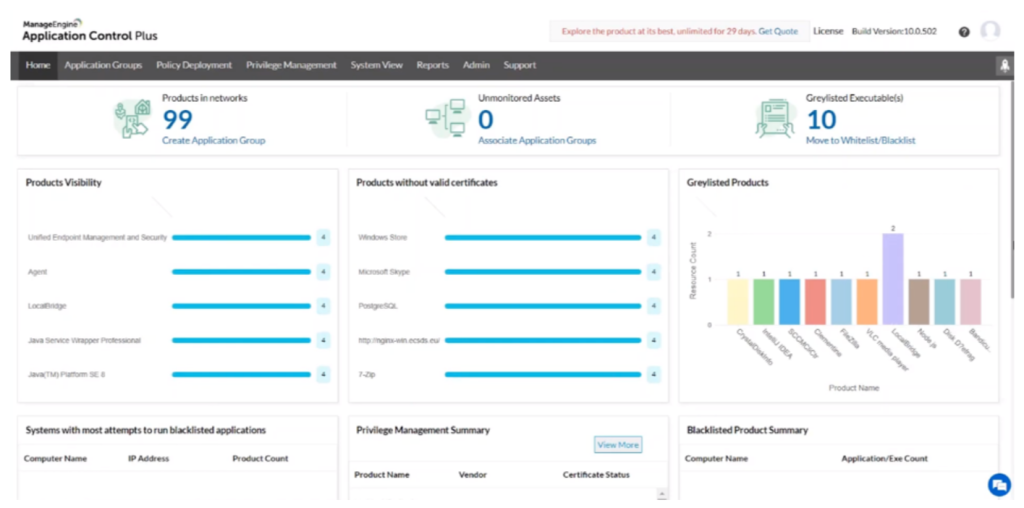Click the Get Quote link
Viewport: 1024px width, 508px height.
[x=778, y=31]
